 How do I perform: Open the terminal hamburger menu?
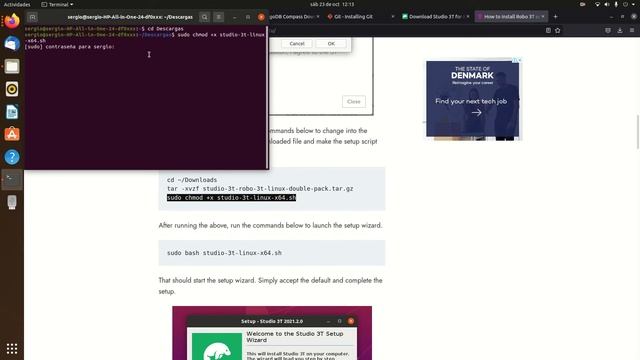219,17
